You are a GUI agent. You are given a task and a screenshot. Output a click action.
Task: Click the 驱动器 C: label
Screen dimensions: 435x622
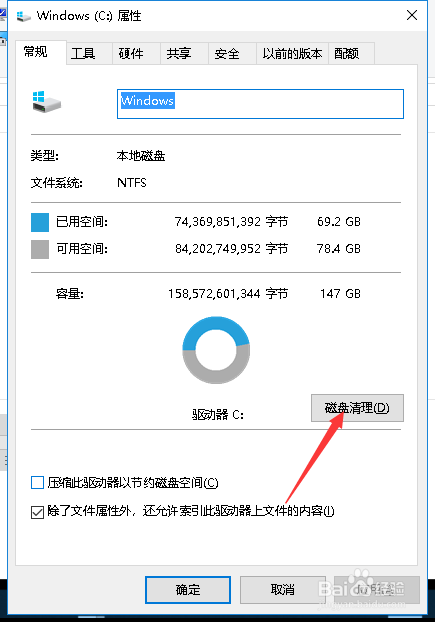[218, 415]
